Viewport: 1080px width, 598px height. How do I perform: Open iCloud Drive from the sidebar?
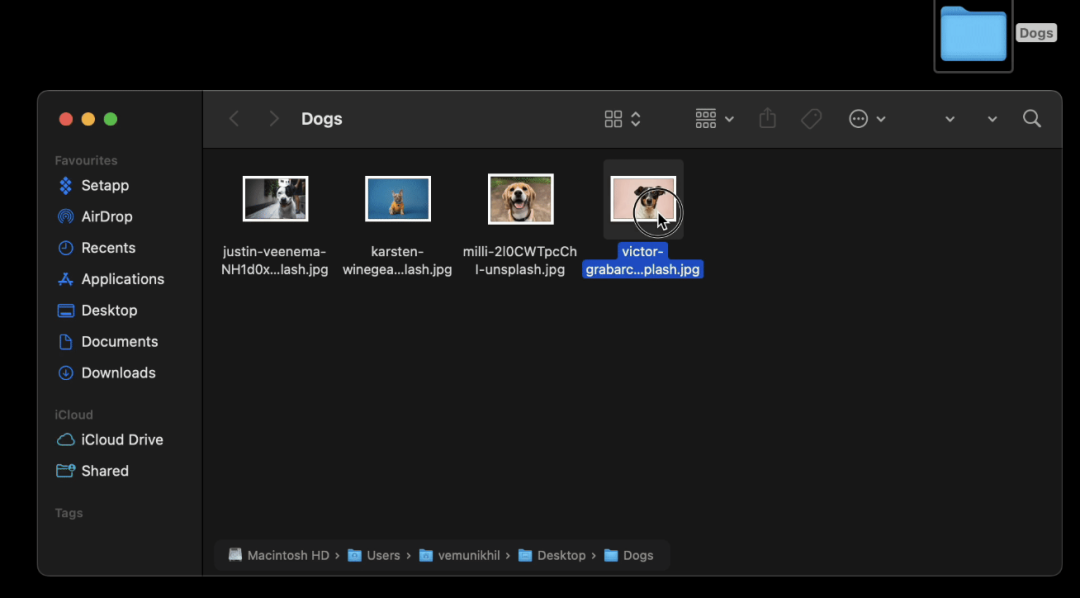coord(118,439)
